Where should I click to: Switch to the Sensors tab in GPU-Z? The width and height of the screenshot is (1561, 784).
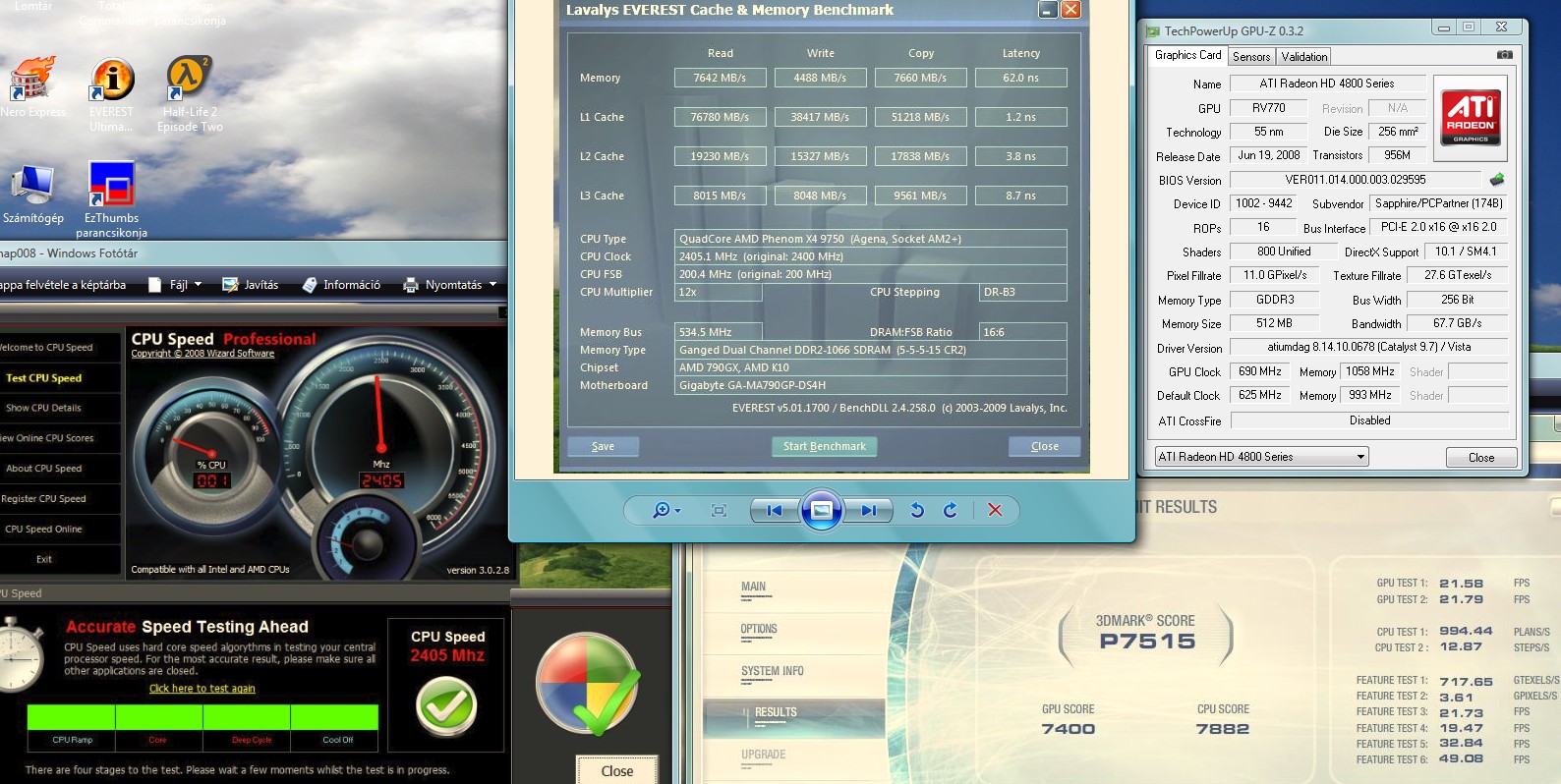[1251, 57]
